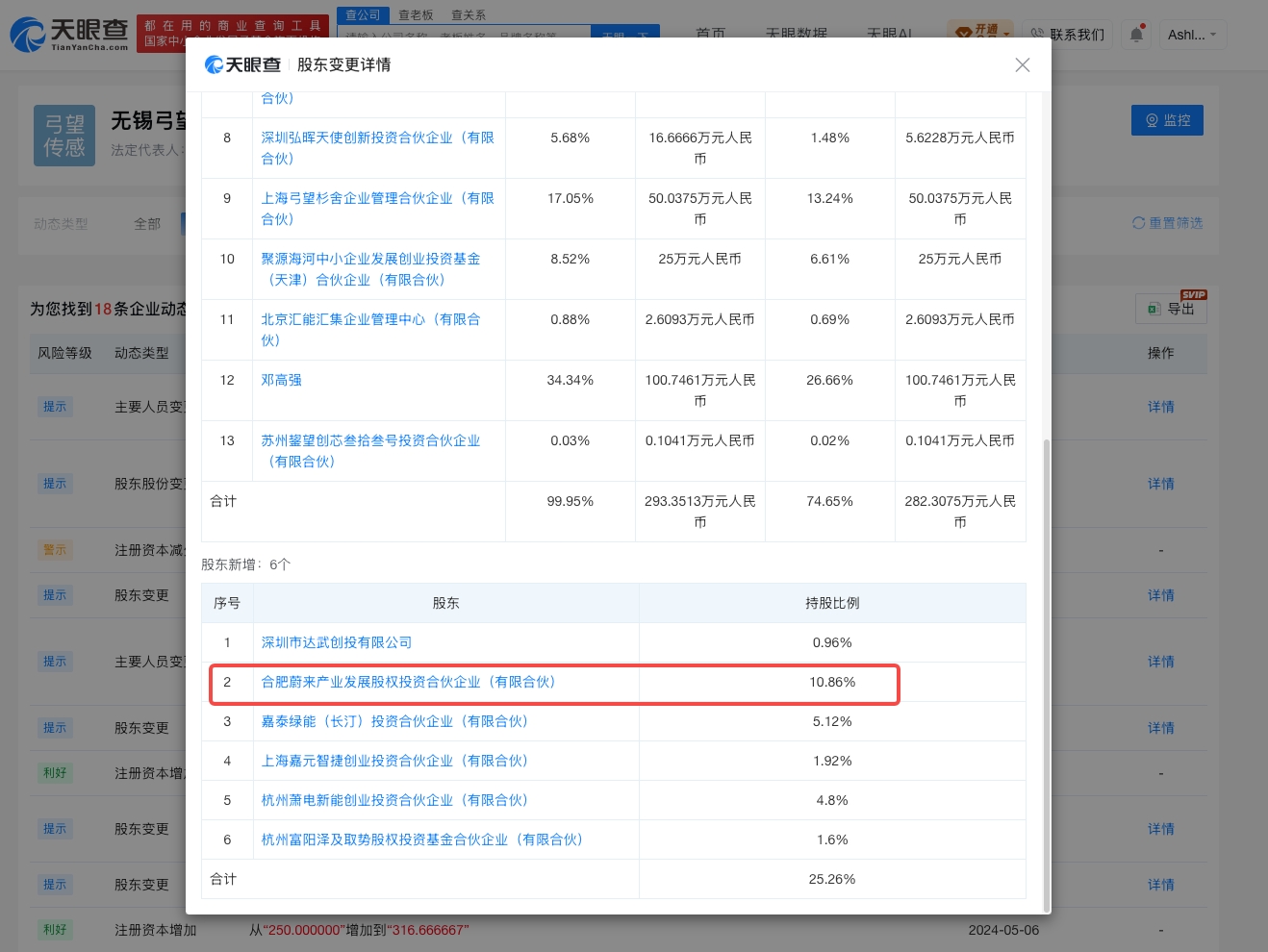Open new shareholder 深圳市达武创投有限公司
Viewport: 1268px width, 952px height.
click(337, 642)
